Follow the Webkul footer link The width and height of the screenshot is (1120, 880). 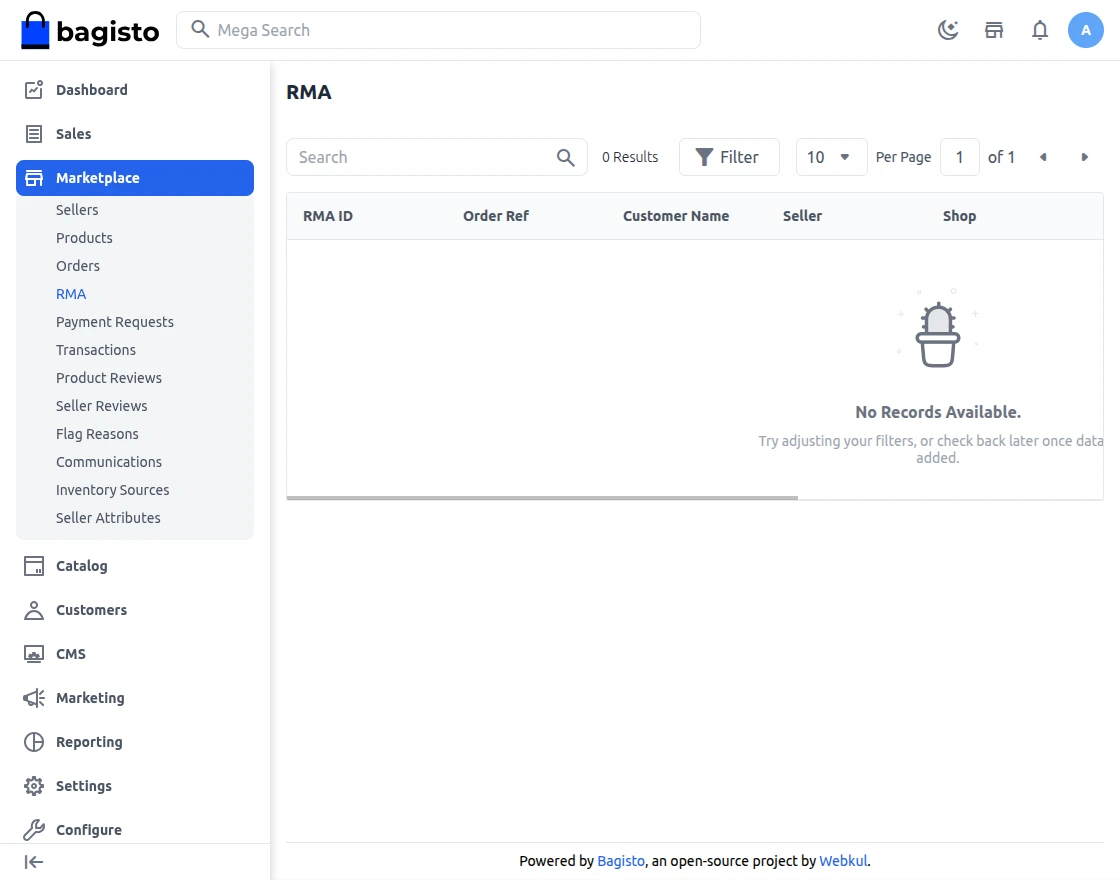point(843,861)
